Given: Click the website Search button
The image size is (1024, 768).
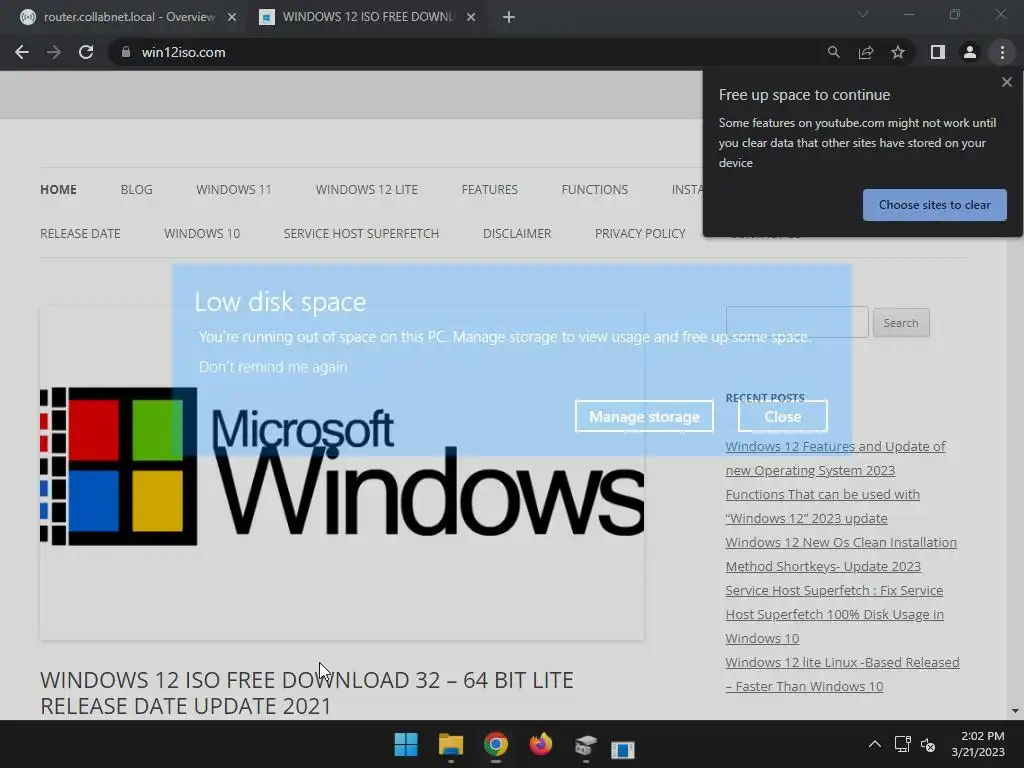Looking at the screenshot, I should [901, 323].
